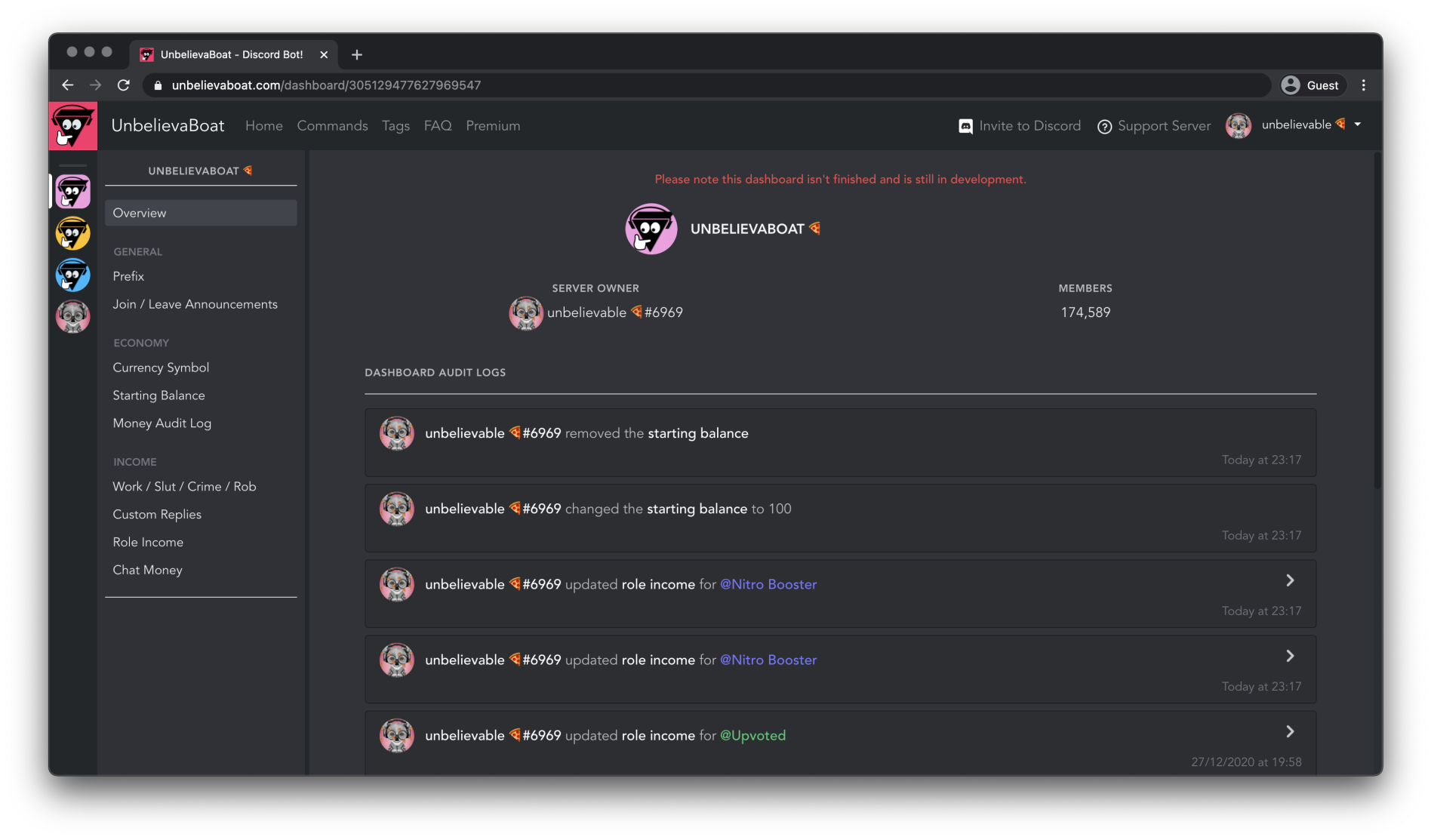Switch to the blue server icon

click(x=73, y=275)
